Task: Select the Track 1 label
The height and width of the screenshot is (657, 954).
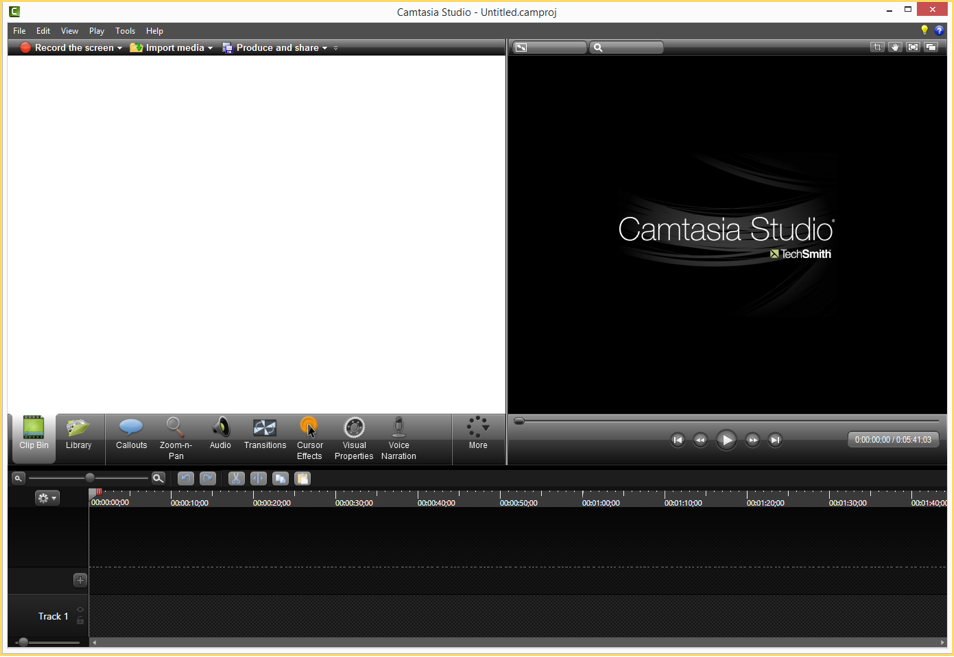Action: [x=53, y=616]
